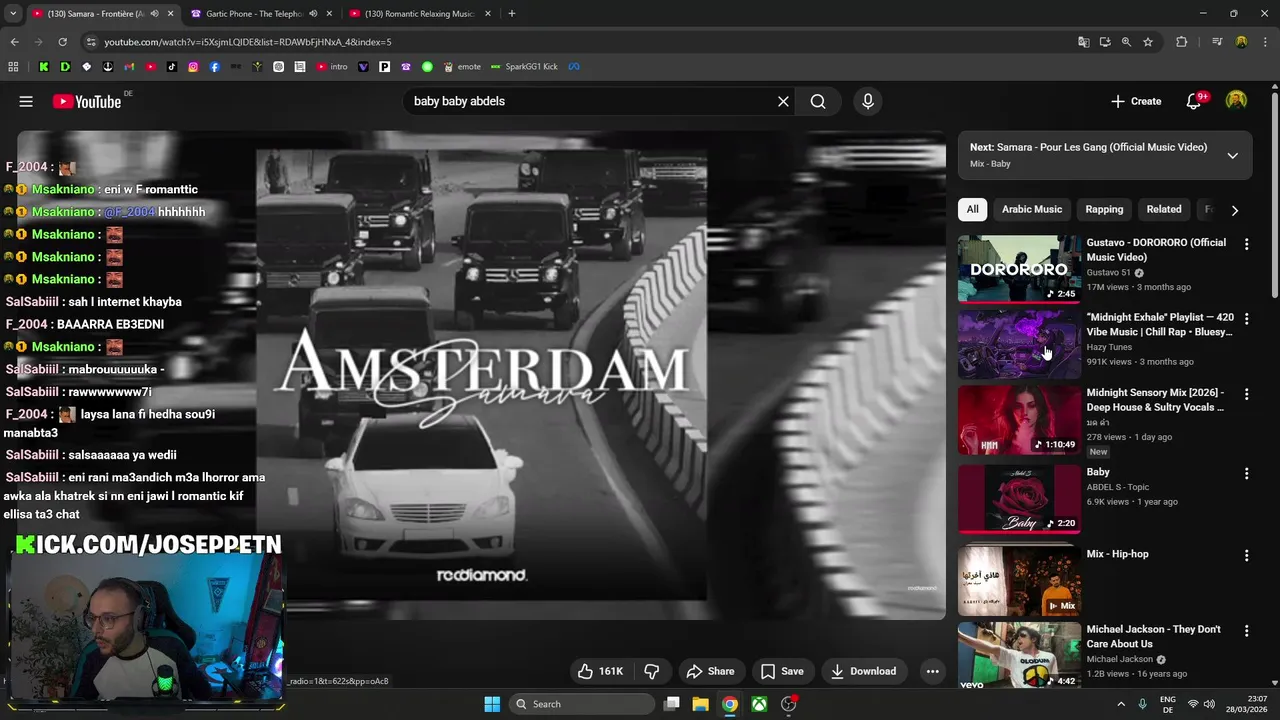Expand the Next up playlist panel

(1232, 155)
